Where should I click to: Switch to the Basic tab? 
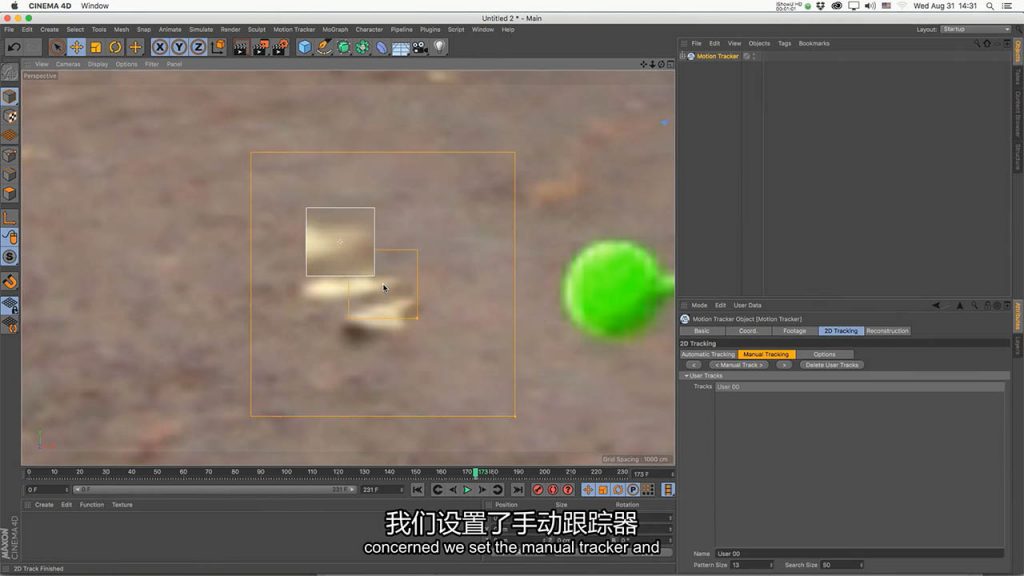pos(701,331)
